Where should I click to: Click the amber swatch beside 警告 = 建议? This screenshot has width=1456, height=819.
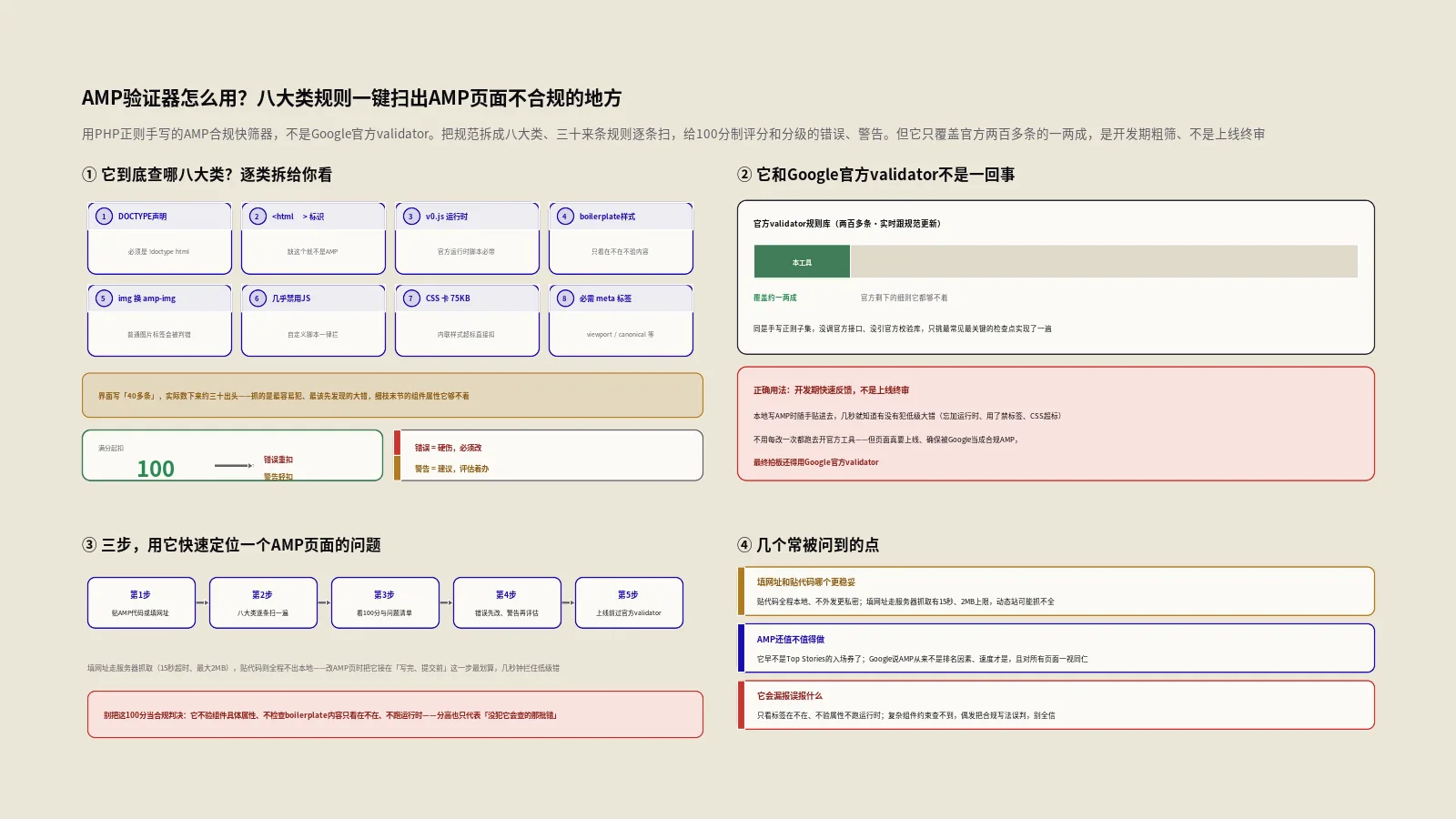[397, 468]
